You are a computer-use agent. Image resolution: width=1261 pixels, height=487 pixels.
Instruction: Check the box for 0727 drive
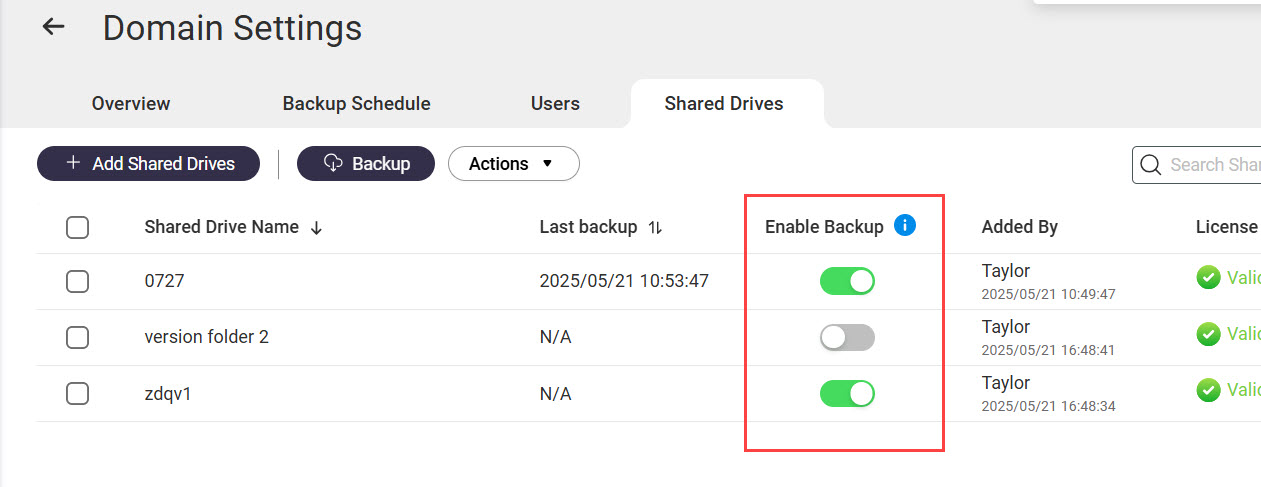click(78, 282)
